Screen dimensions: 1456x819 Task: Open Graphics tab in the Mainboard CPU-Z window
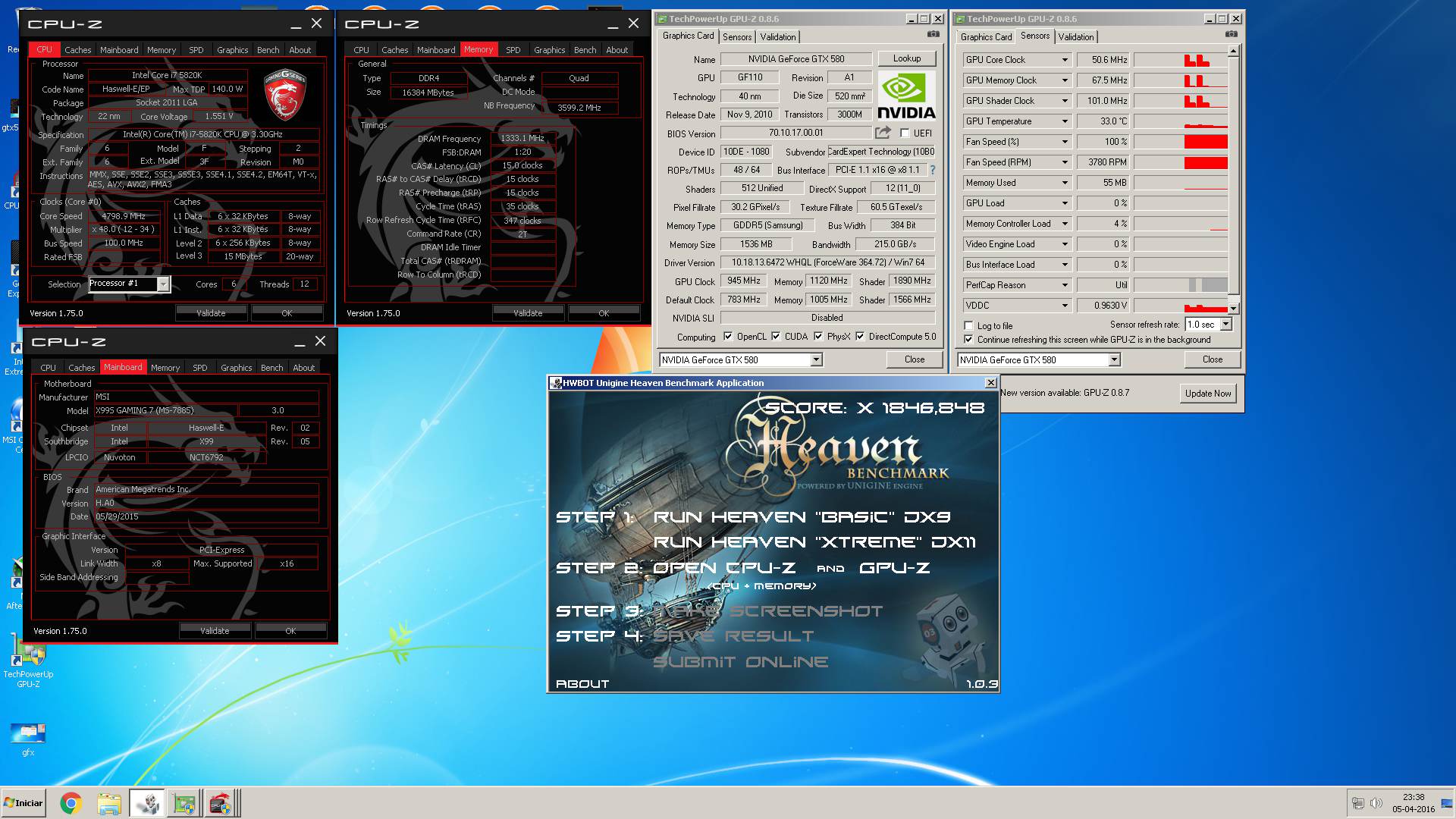237,368
